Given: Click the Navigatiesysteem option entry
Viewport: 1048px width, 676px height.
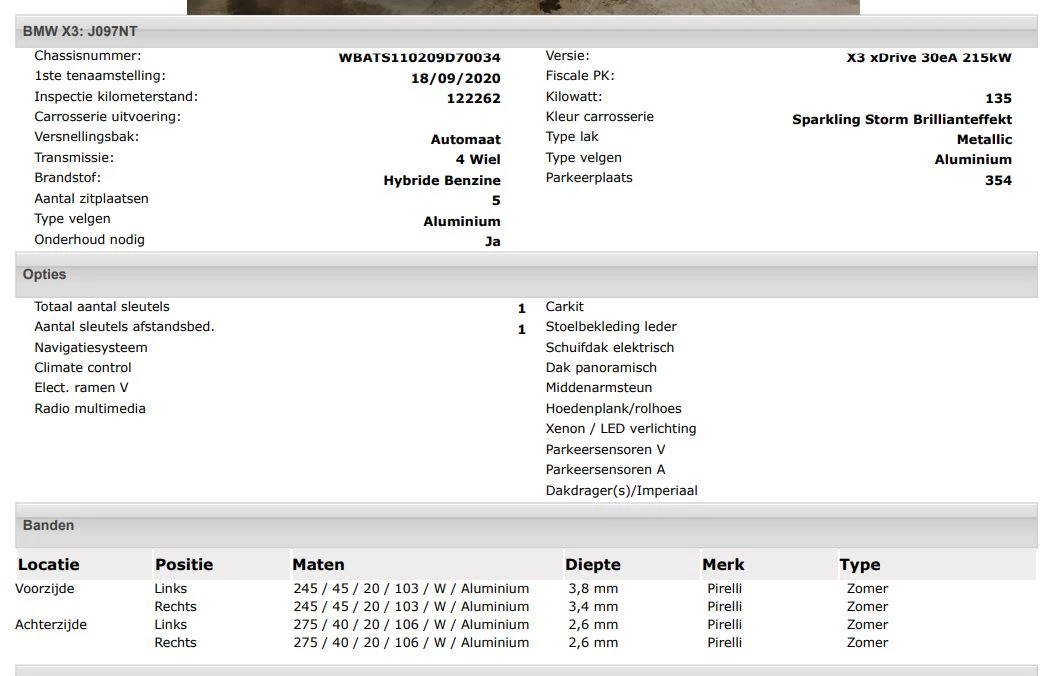Looking at the screenshot, I should 91,348.
